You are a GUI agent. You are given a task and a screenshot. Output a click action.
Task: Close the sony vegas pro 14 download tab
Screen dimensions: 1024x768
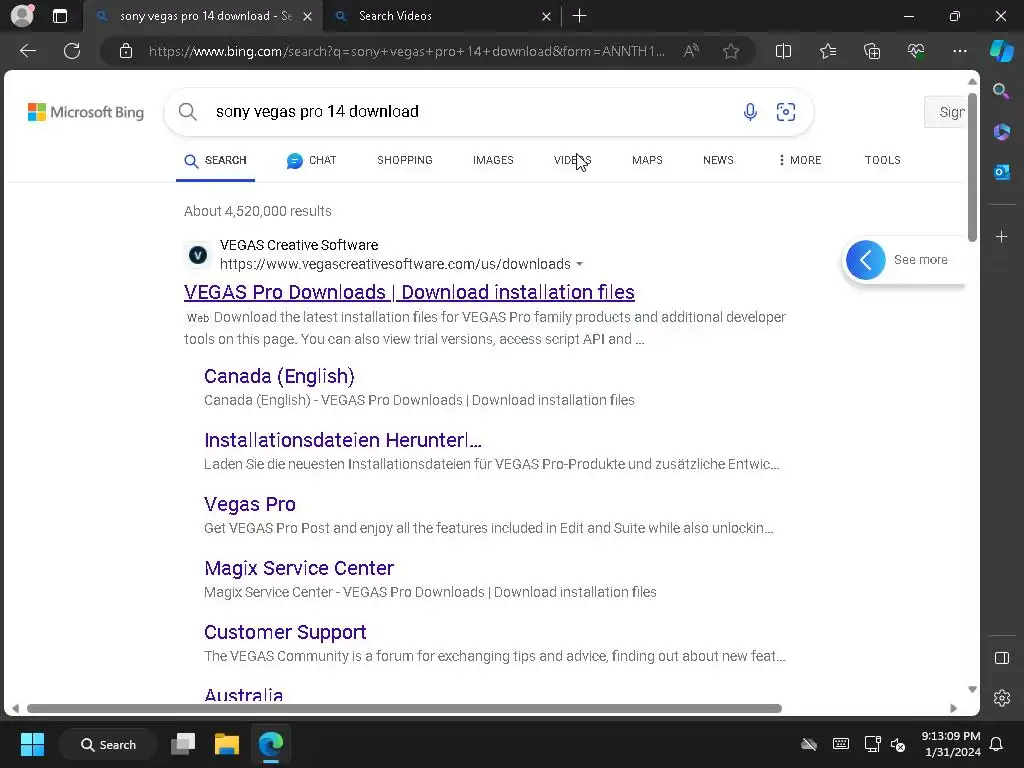point(307,16)
